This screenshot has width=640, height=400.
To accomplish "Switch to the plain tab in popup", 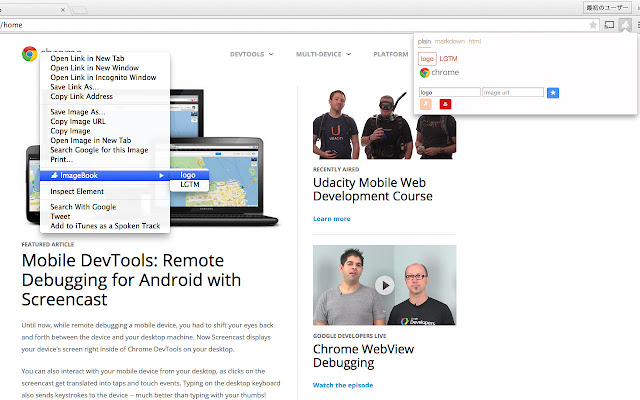I will (424, 41).
